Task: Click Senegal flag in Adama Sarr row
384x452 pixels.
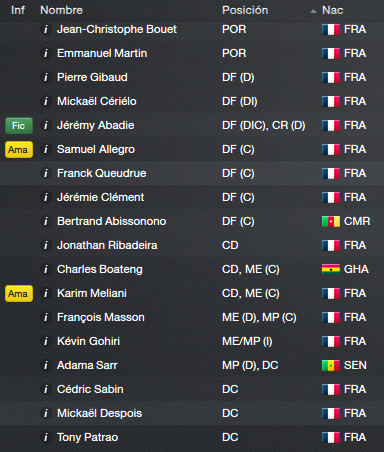Action: pyautogui.click(x=331, y=365)
